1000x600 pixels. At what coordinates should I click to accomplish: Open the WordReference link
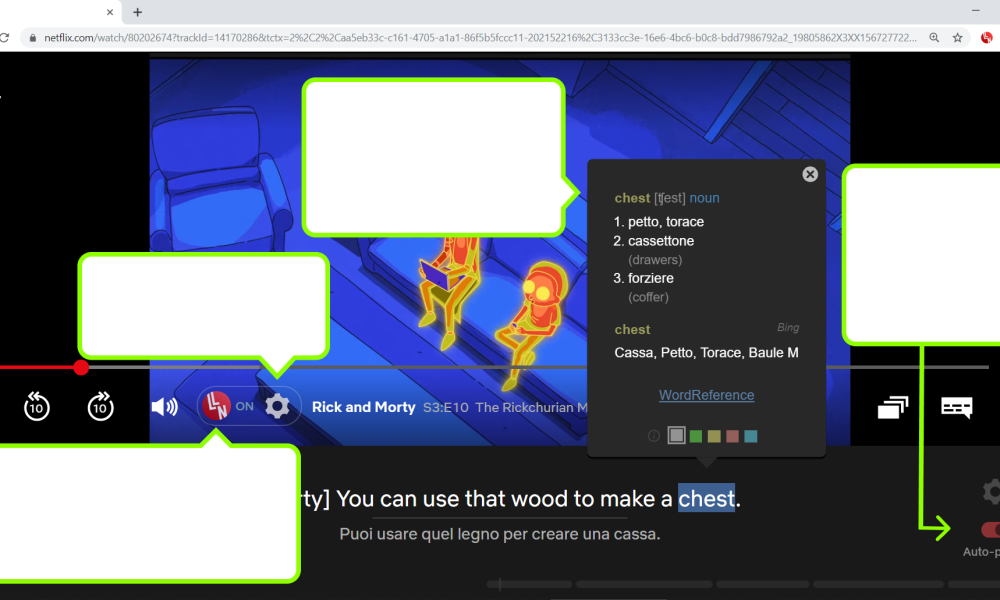[x=707, y=395]
